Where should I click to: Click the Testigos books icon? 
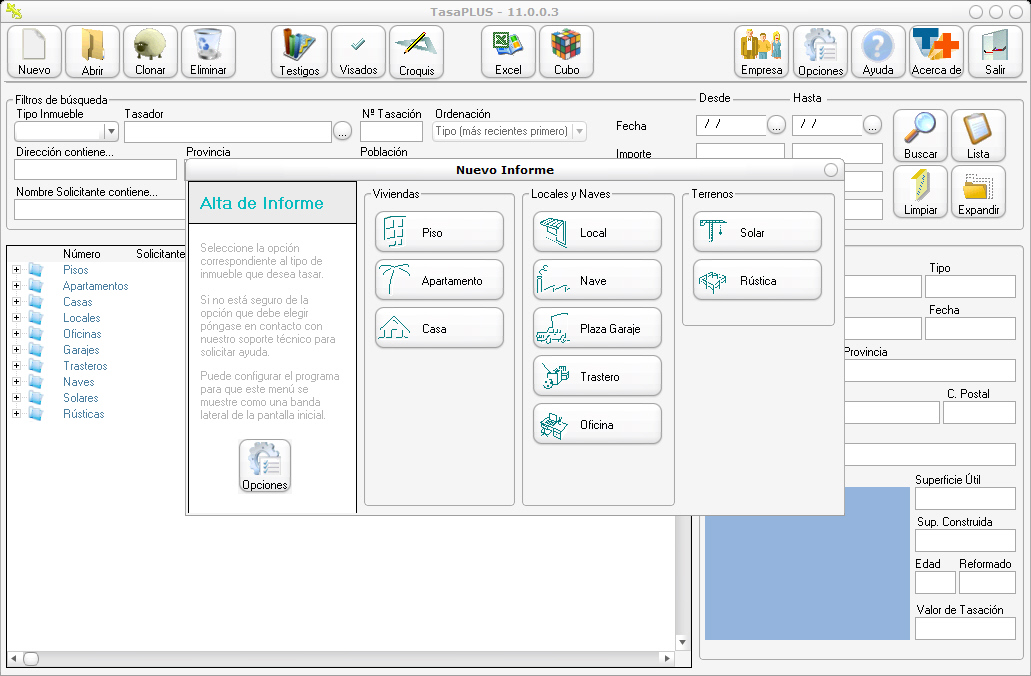[x=299, y=52]
